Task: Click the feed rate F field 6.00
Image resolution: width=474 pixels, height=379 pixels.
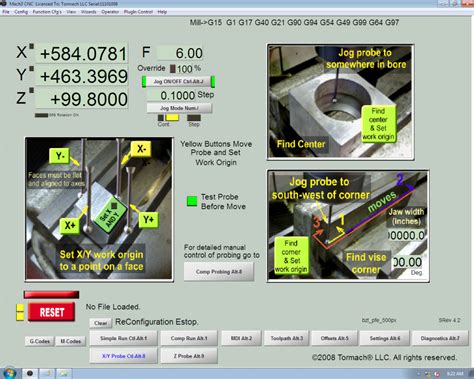Action: pyautogui.click(x=180, y=53)
